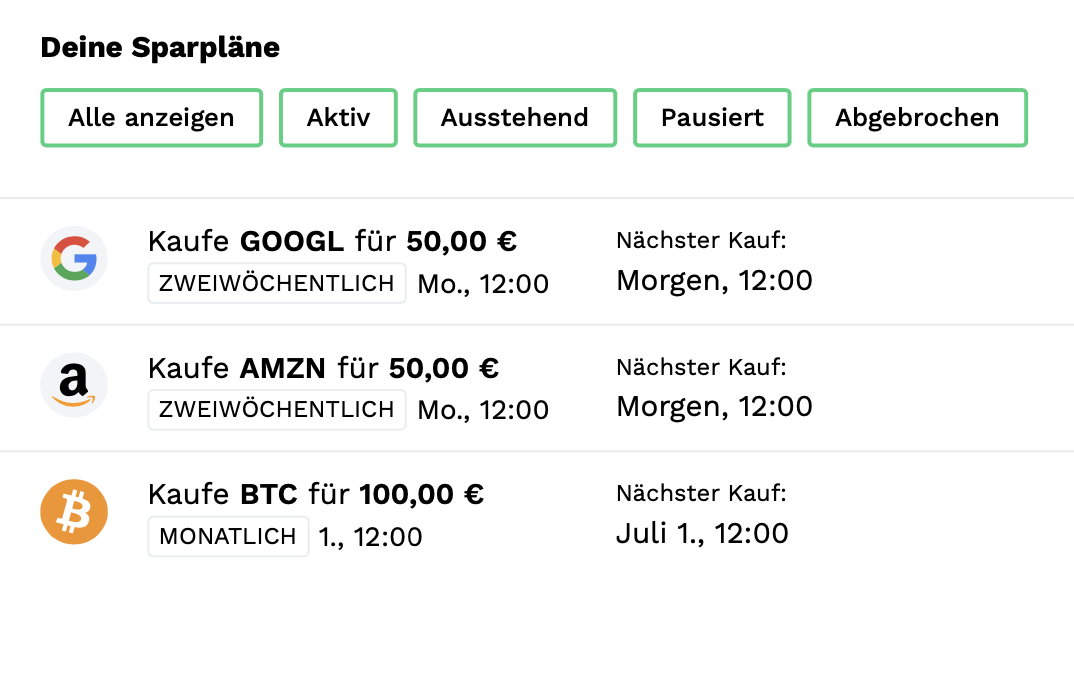The height and width of the screenshot is (682, 1074).
Task: Click the Amazon logo icon
Action: 74,385
